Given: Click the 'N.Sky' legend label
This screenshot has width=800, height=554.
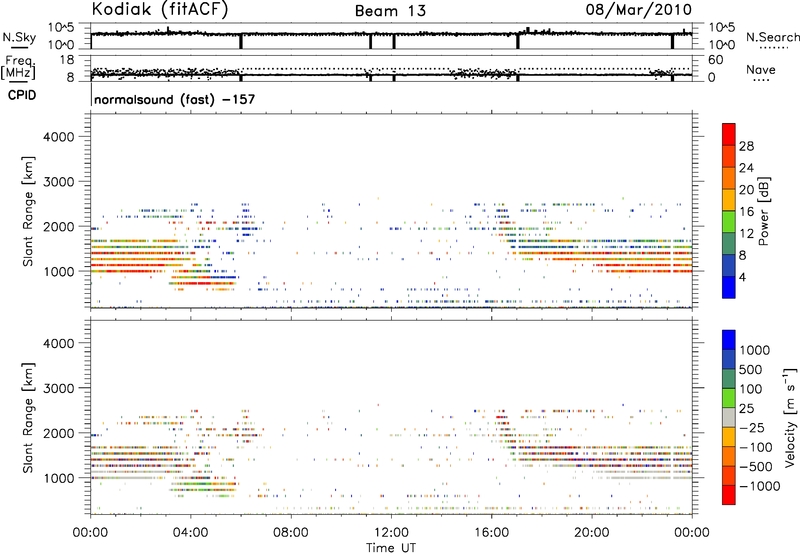Looking at the screenshot, I should (x=19, y=37).
